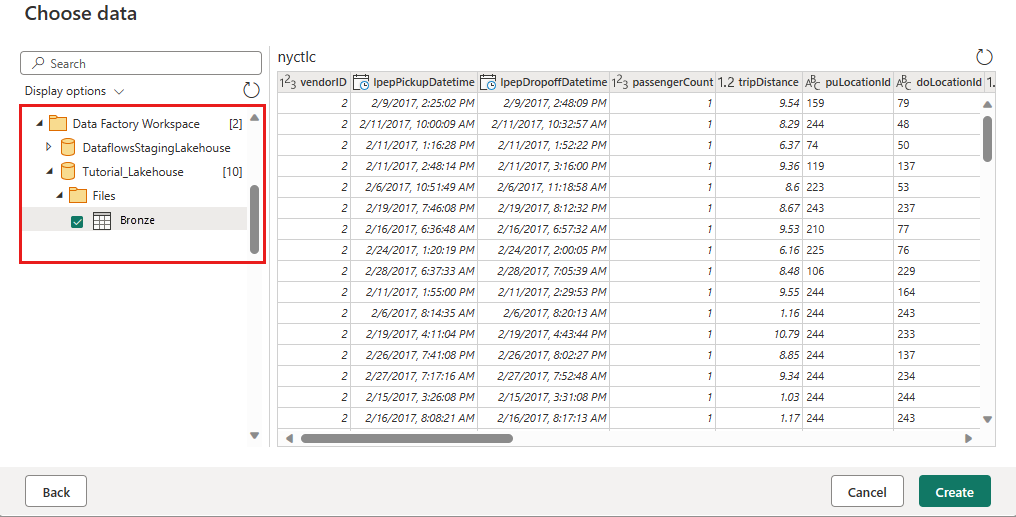This screenshot has width=1016, height=517.
Task: Refresh the nyctlc data preview
Action: click(984, 57)
